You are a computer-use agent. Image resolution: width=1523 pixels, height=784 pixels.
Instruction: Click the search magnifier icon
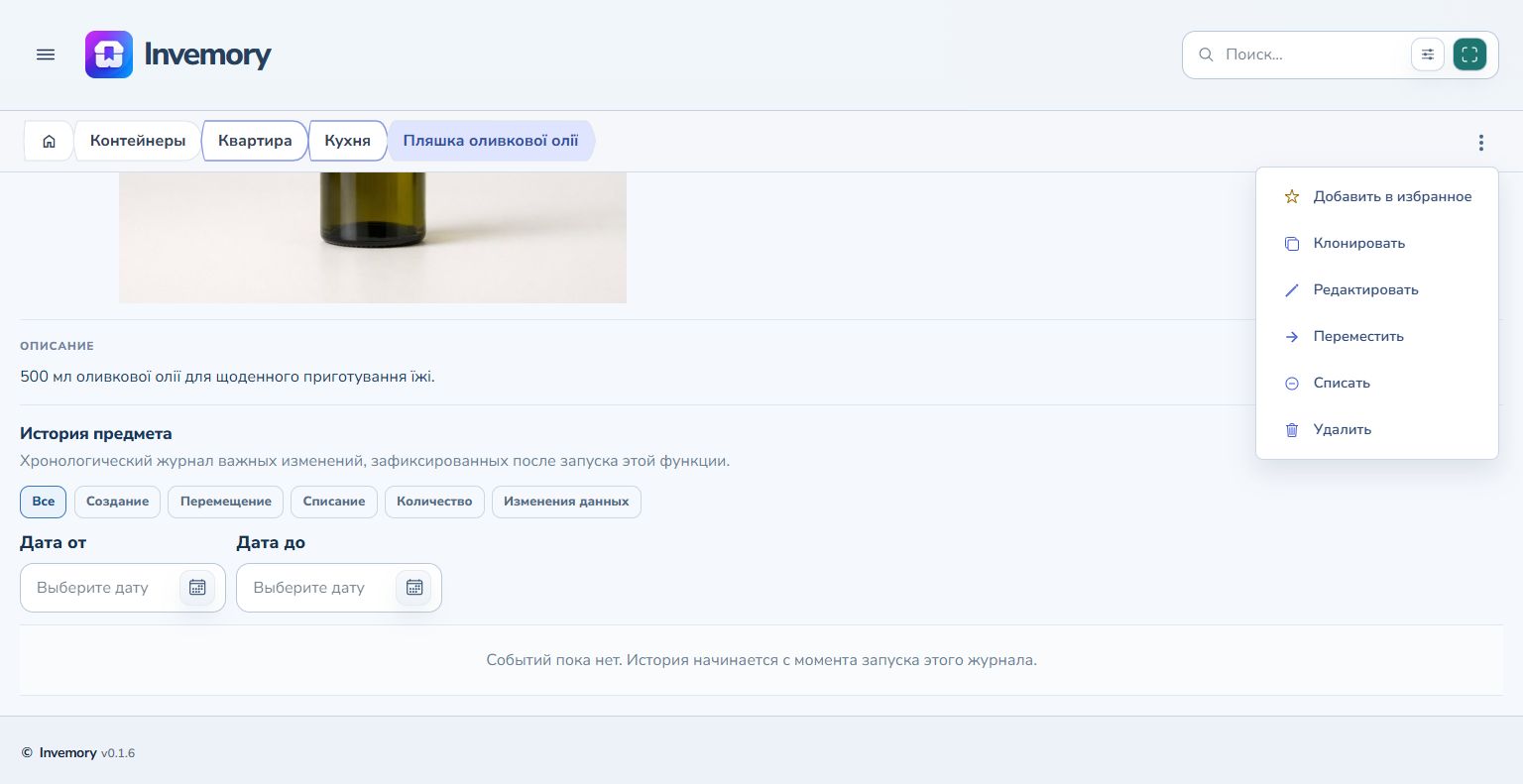(1206, 55)
